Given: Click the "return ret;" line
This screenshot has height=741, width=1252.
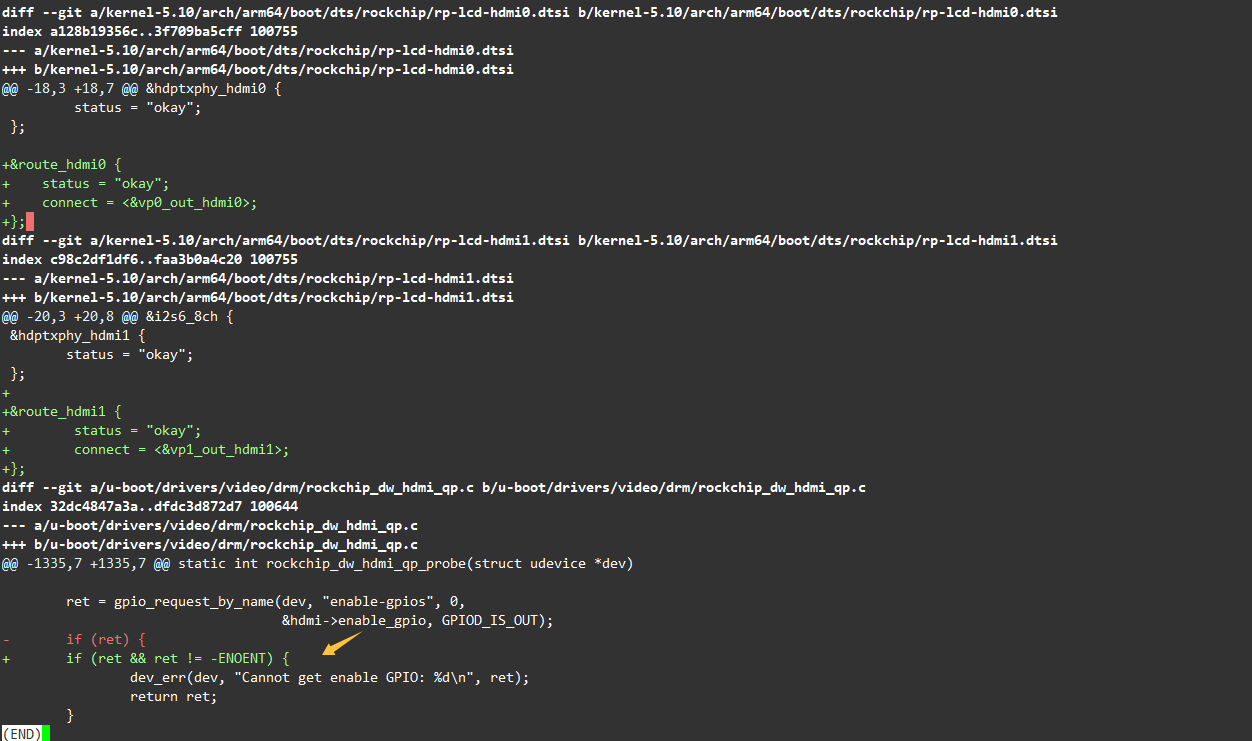Looking at the screenshot, I should 173,696.
